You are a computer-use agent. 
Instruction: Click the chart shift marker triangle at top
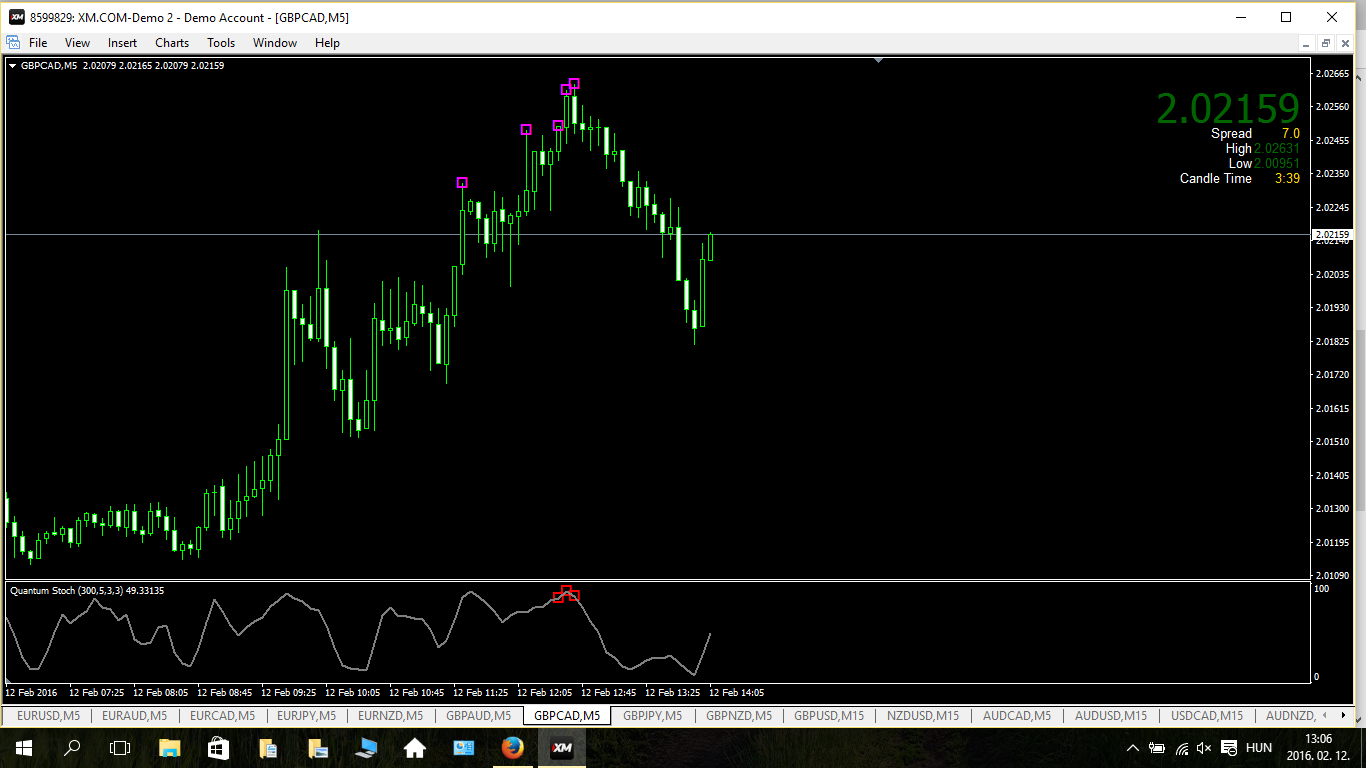[878, 60]
